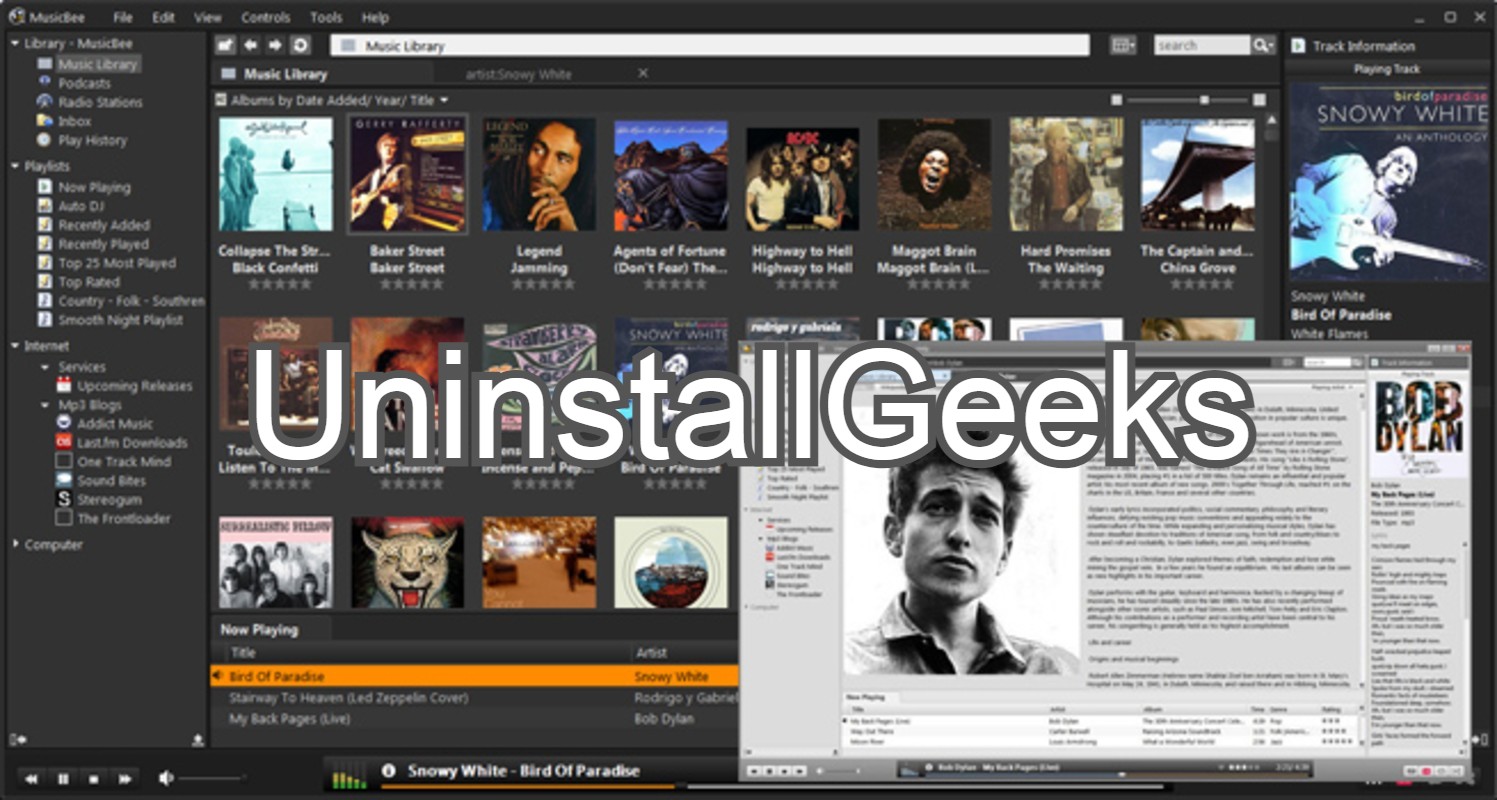The height and width of the screenshot is (800, 1497).
Task: Pause the current track
Action: click(63, 778)
